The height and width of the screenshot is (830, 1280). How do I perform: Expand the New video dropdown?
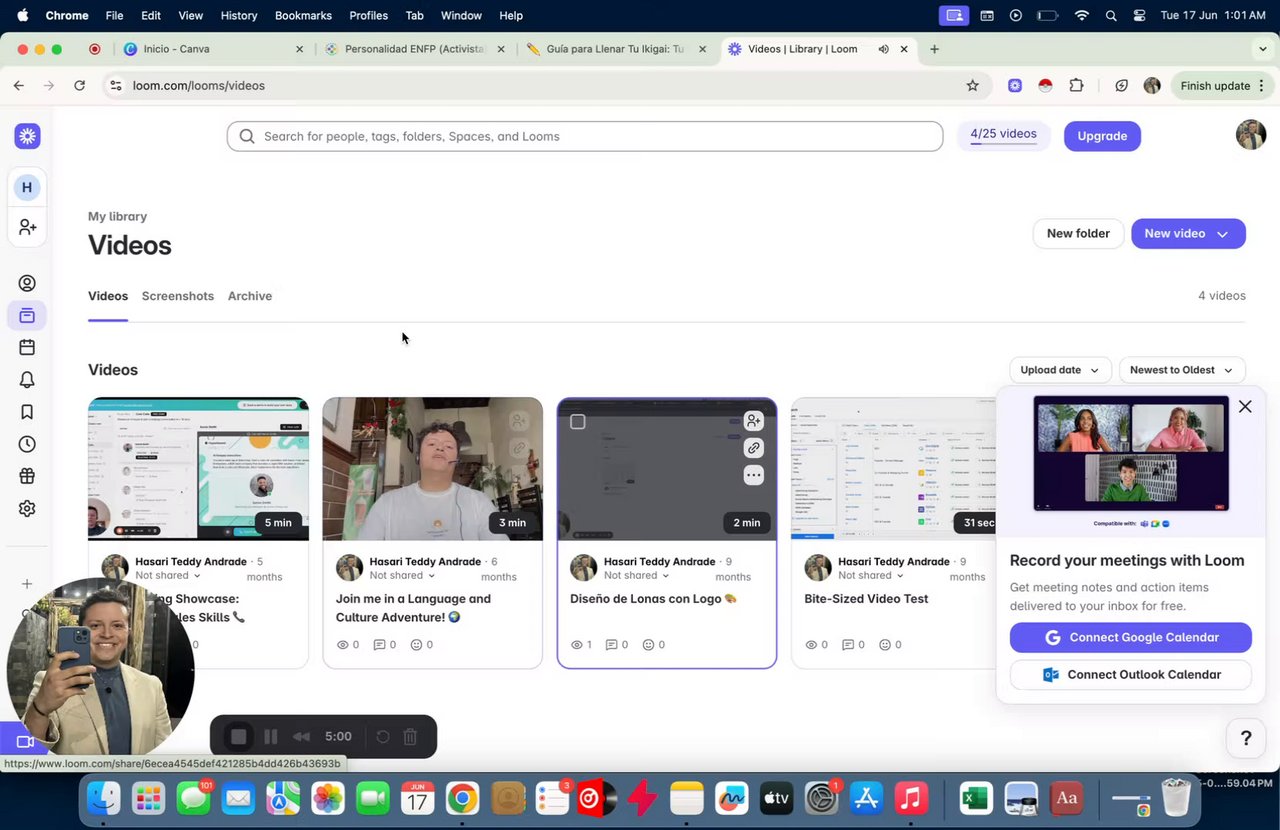click(1222, 234)
